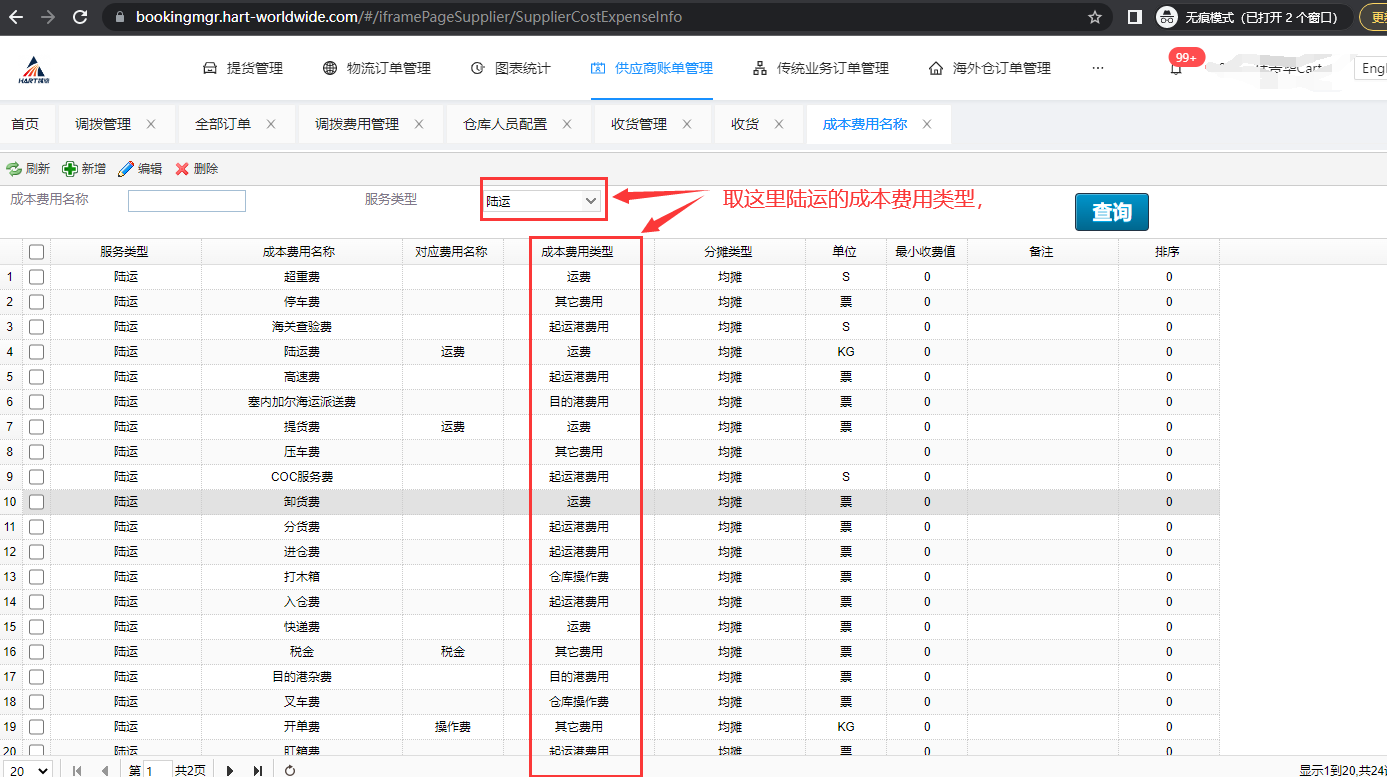Click the red 删除 delete icon
This screenshot has width=1387, height=777.
(182, 169)
